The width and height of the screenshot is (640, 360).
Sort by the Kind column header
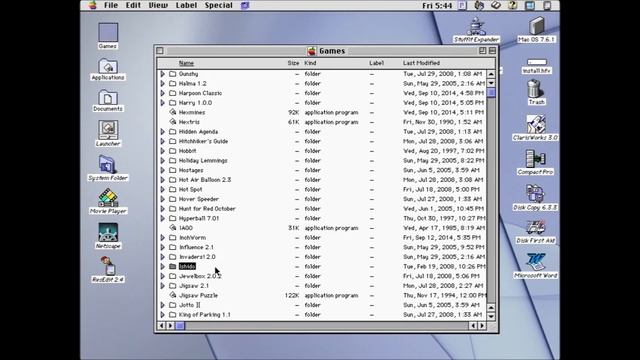(x=310, y=63)
